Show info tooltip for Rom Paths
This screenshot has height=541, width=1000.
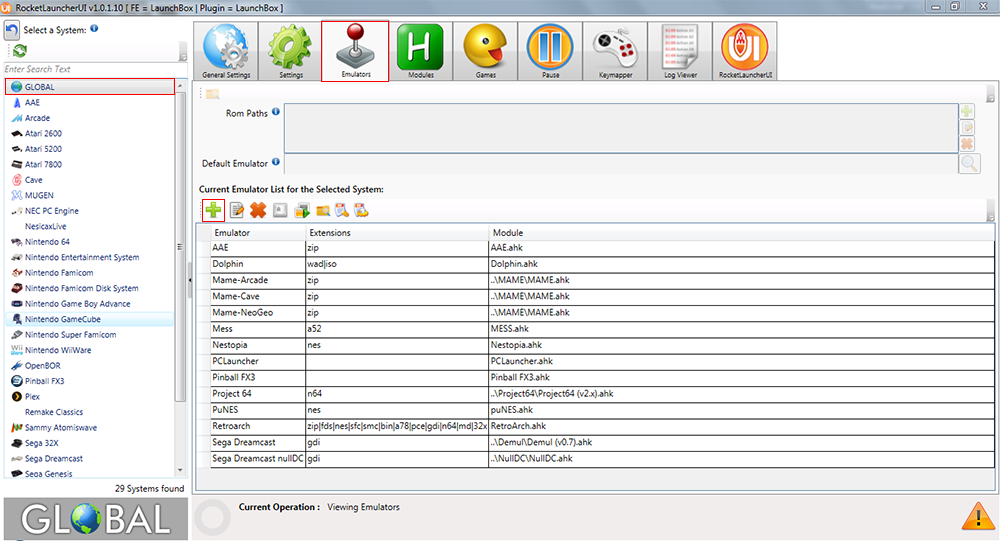tap(276, 112)
